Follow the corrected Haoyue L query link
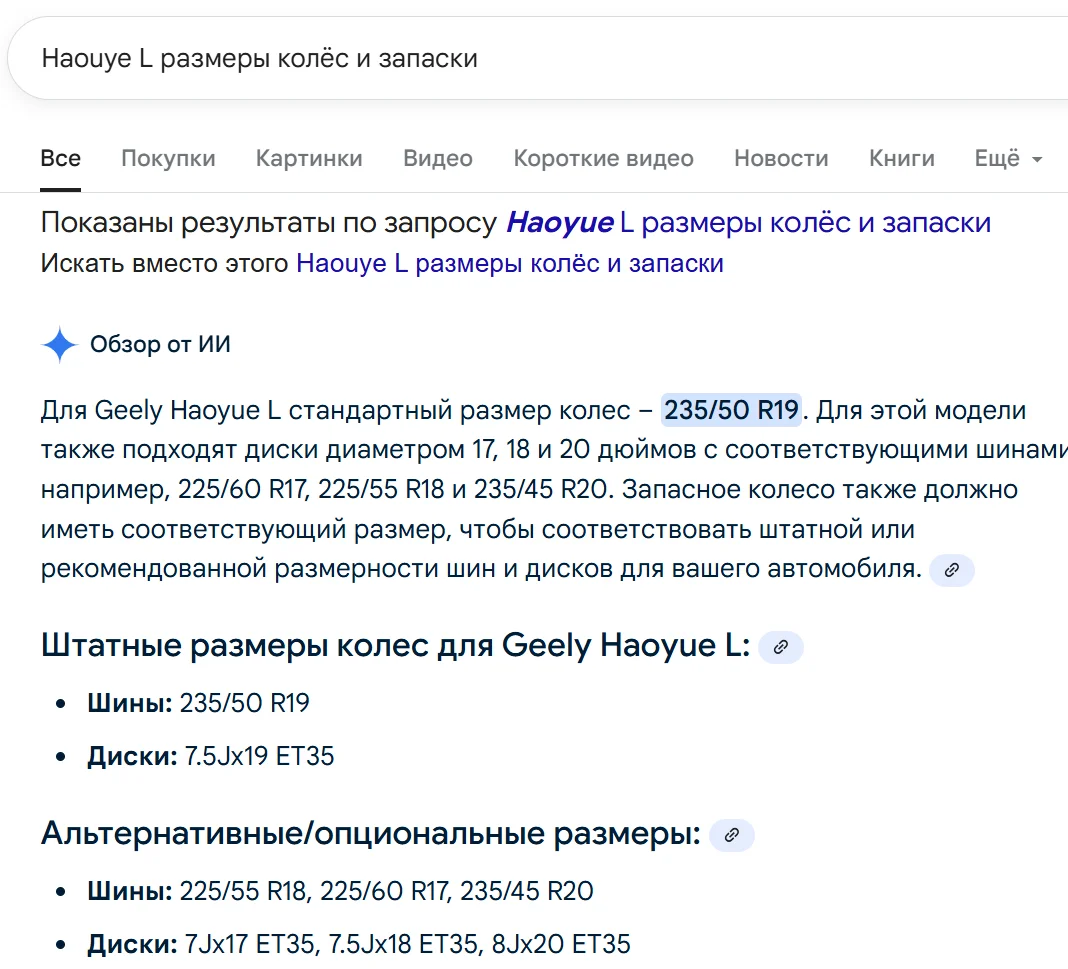 point(749,223)
